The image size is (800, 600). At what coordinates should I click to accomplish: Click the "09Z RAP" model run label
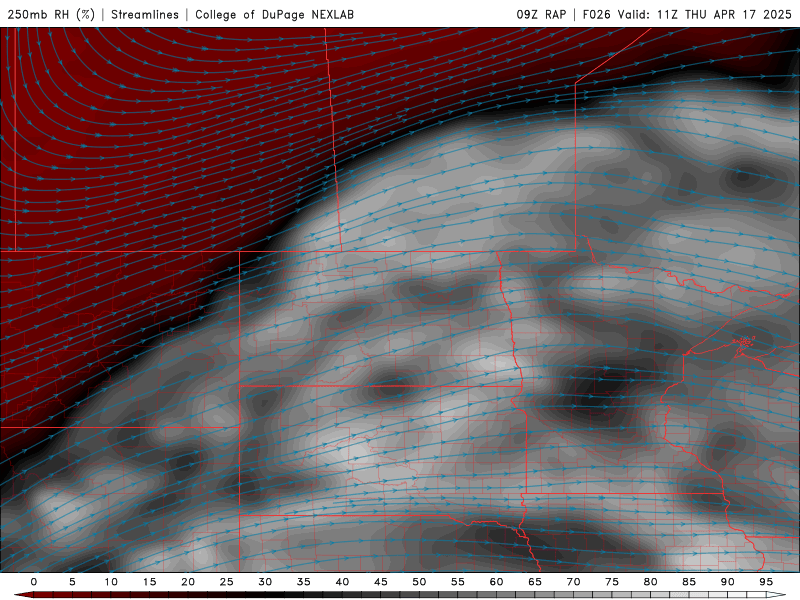point(541,14)
